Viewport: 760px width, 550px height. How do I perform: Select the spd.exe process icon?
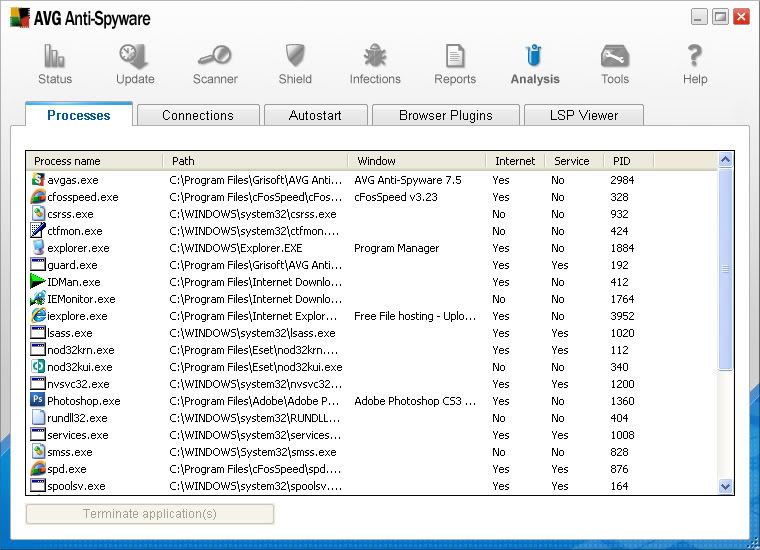tap(38, 468)
